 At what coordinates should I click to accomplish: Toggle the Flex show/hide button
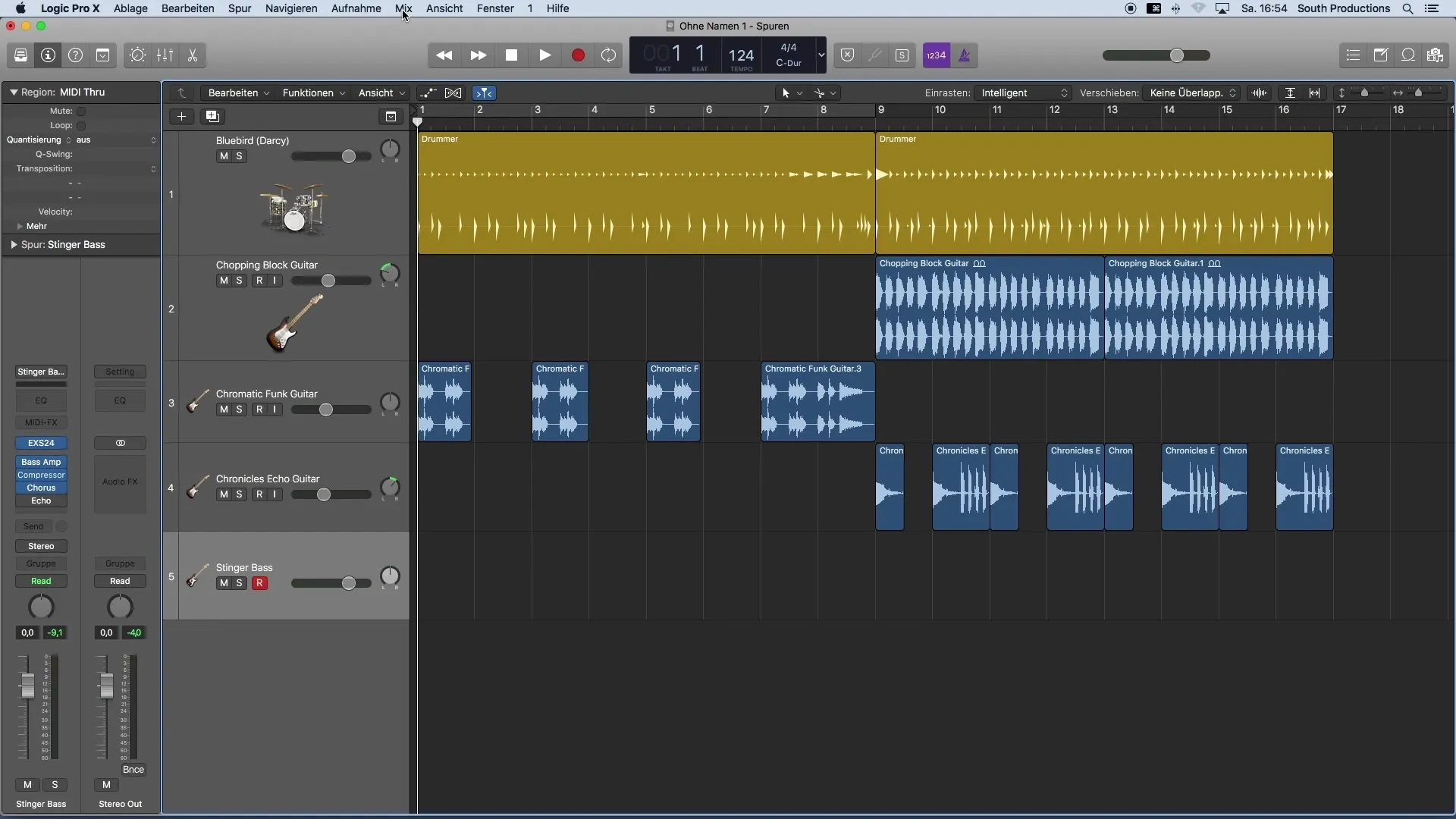pyautogui.click(x=453, y=93)
